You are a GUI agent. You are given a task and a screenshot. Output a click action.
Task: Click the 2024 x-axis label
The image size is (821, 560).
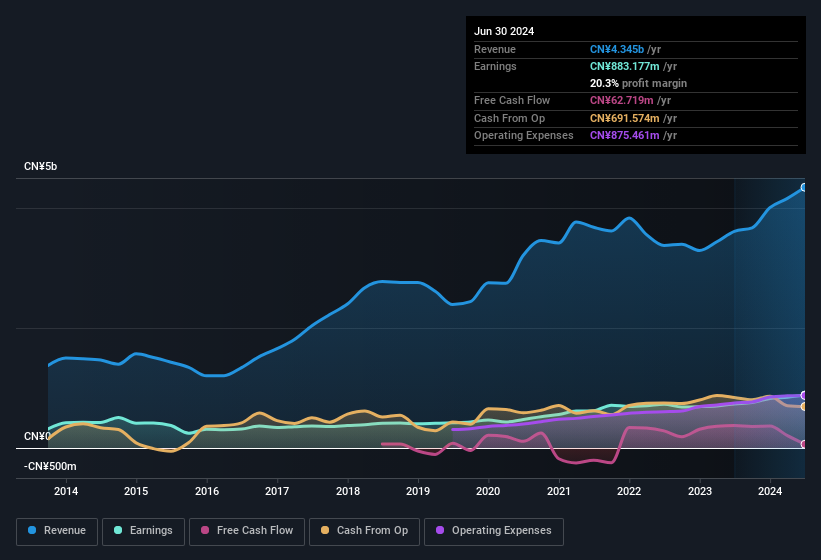click(770, 491)
